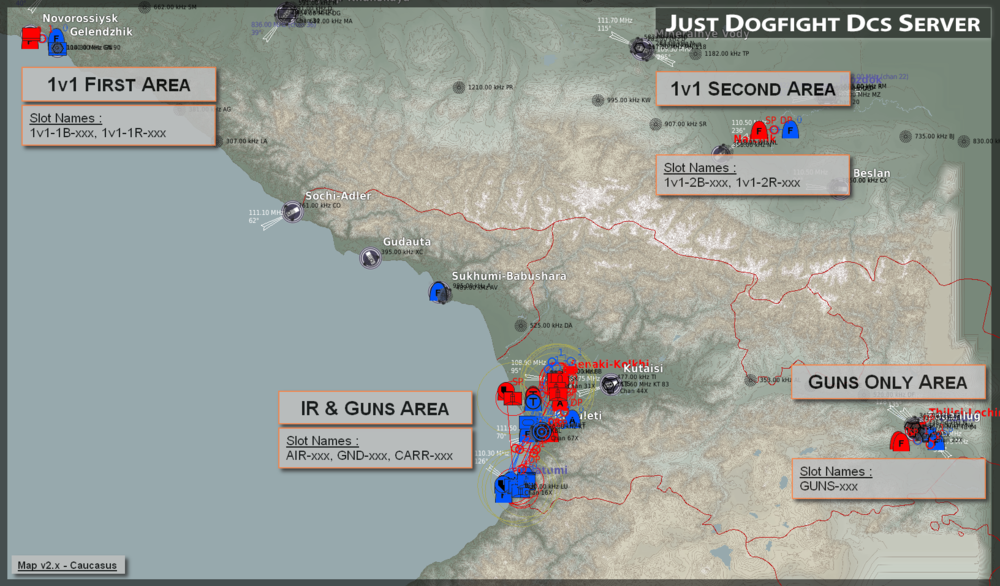Viewport: 1000px width, 586px height.
Task: Select the blue A unit at Kobuleti
Action: click(x=573, y=419)
